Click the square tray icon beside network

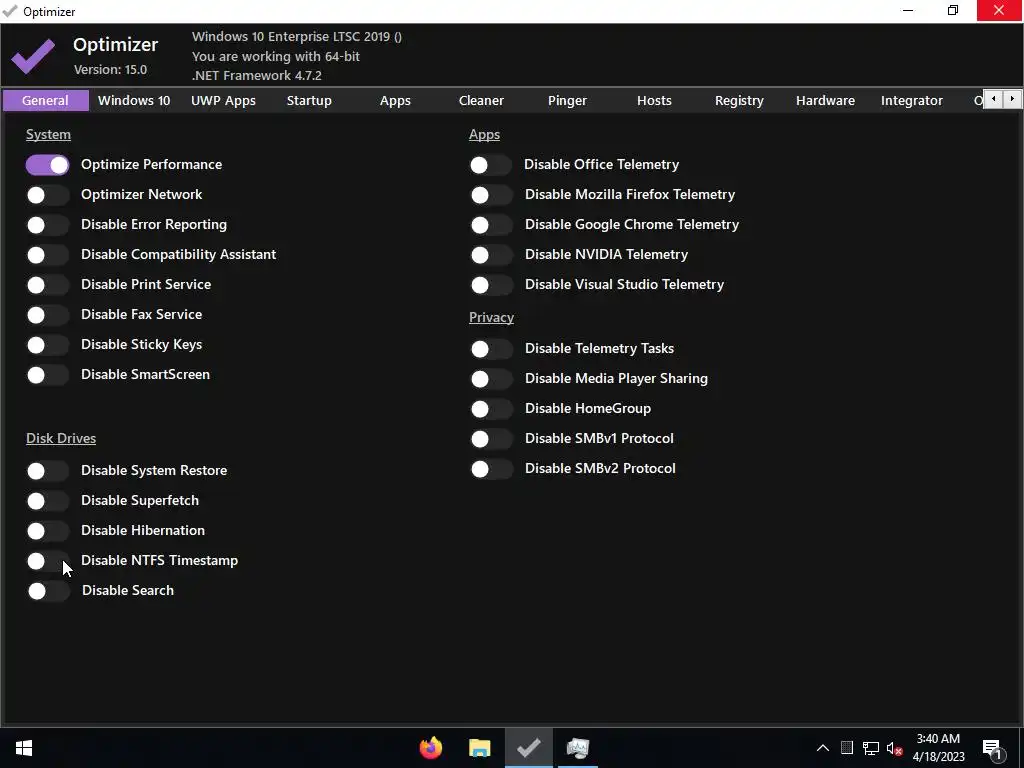click(x=846, y=748)
